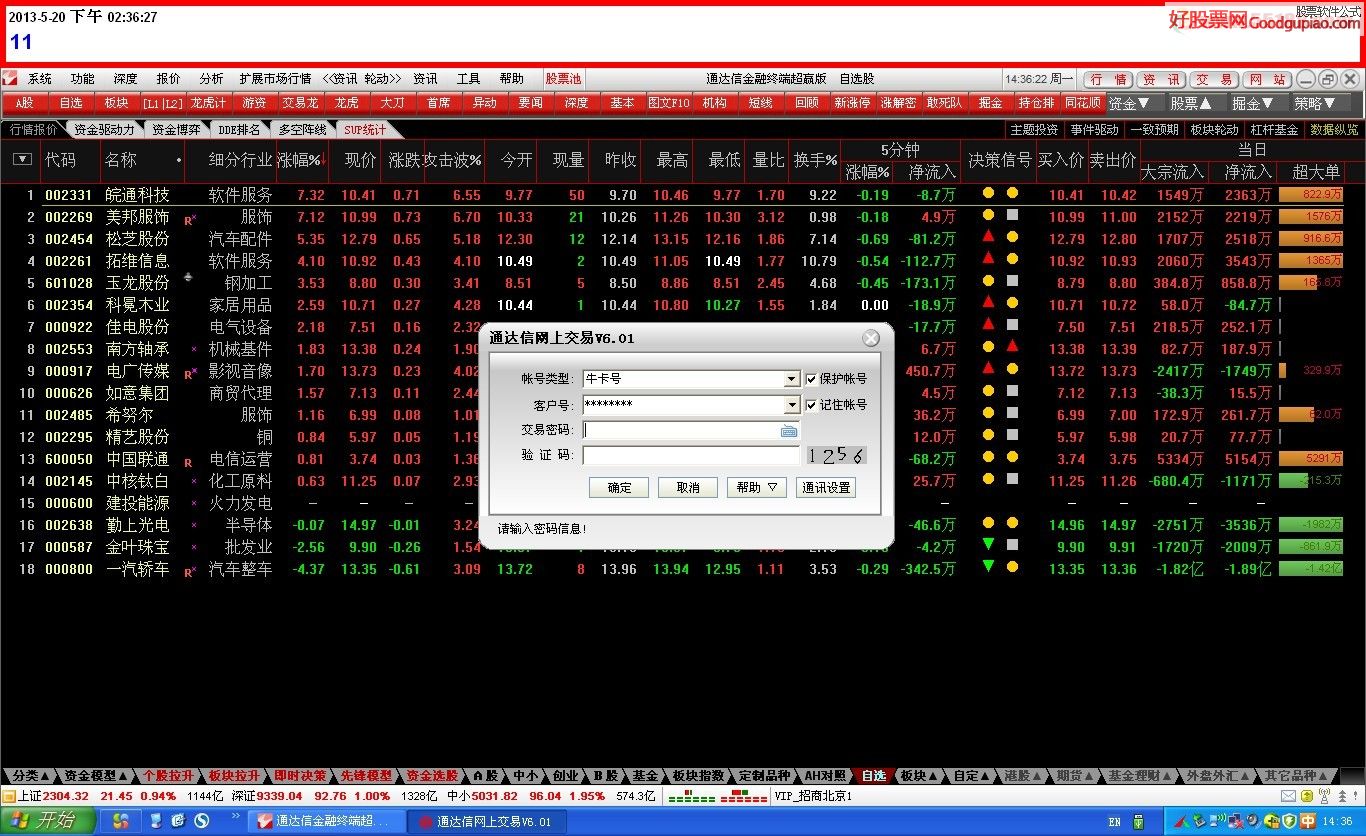
Task: Toggle the 股票池 button in menu bar
Action: click(x=563, y=78)
